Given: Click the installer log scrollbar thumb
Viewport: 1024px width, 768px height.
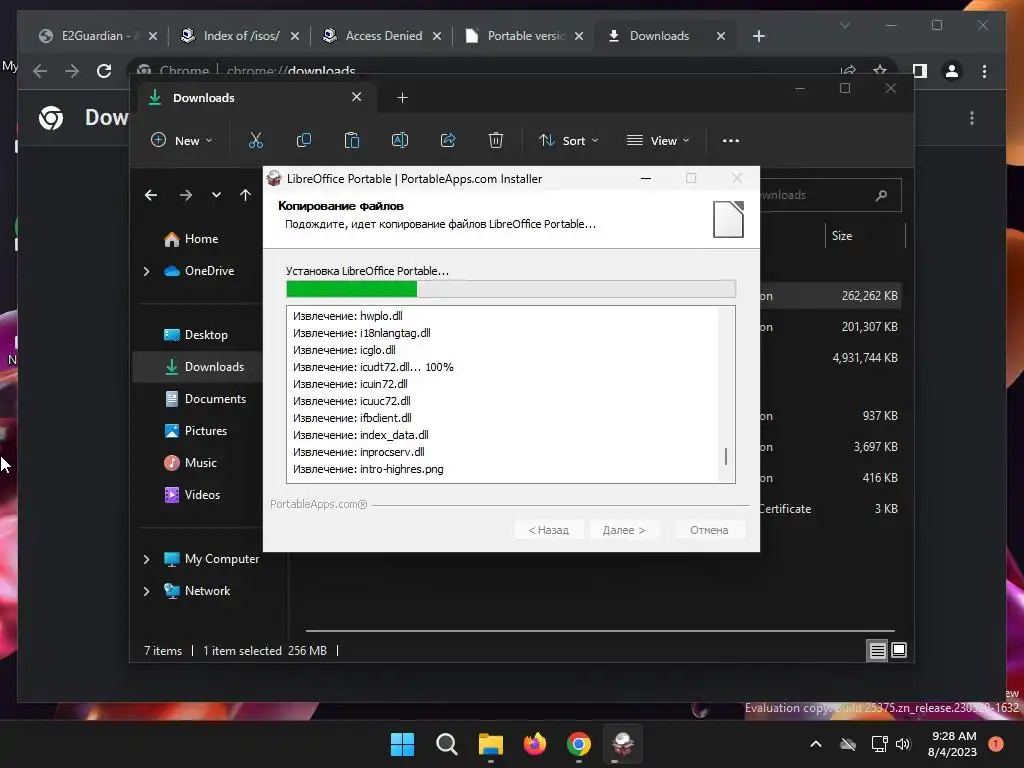Looking at the screenshot, I should (726, 456).
